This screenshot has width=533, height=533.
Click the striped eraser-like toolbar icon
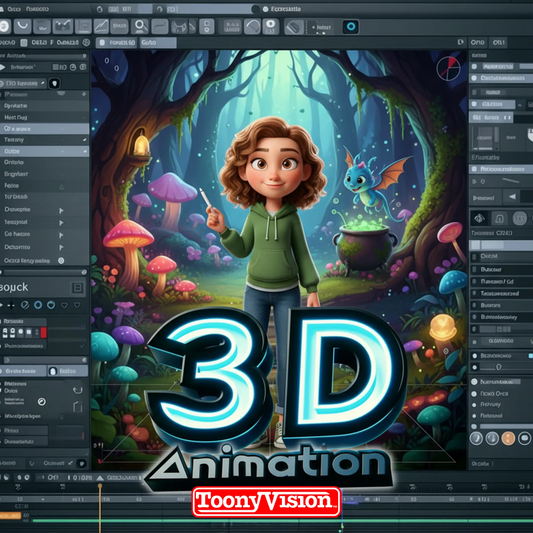coord(294,27)
